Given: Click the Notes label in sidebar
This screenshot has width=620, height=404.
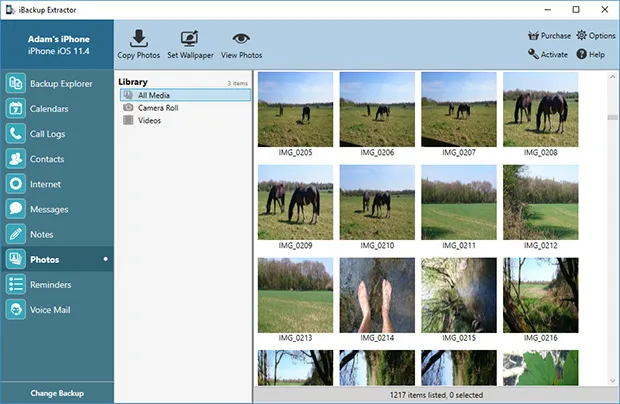Looking at the screenshot, I should coord(42,234).
